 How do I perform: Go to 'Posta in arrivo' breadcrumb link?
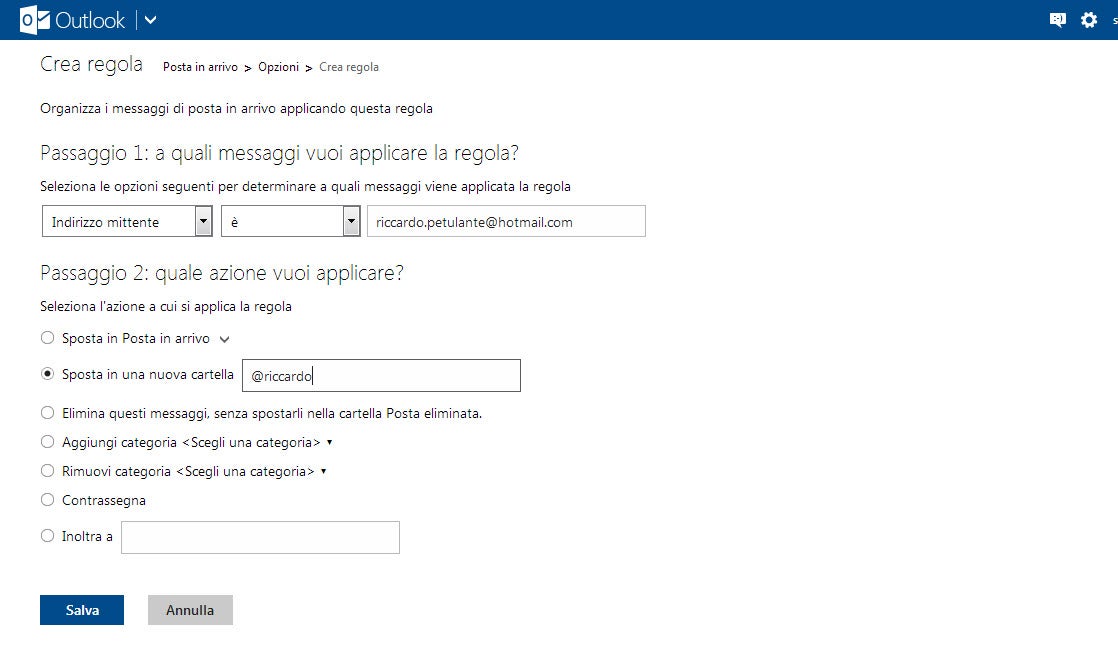[200, 67]
